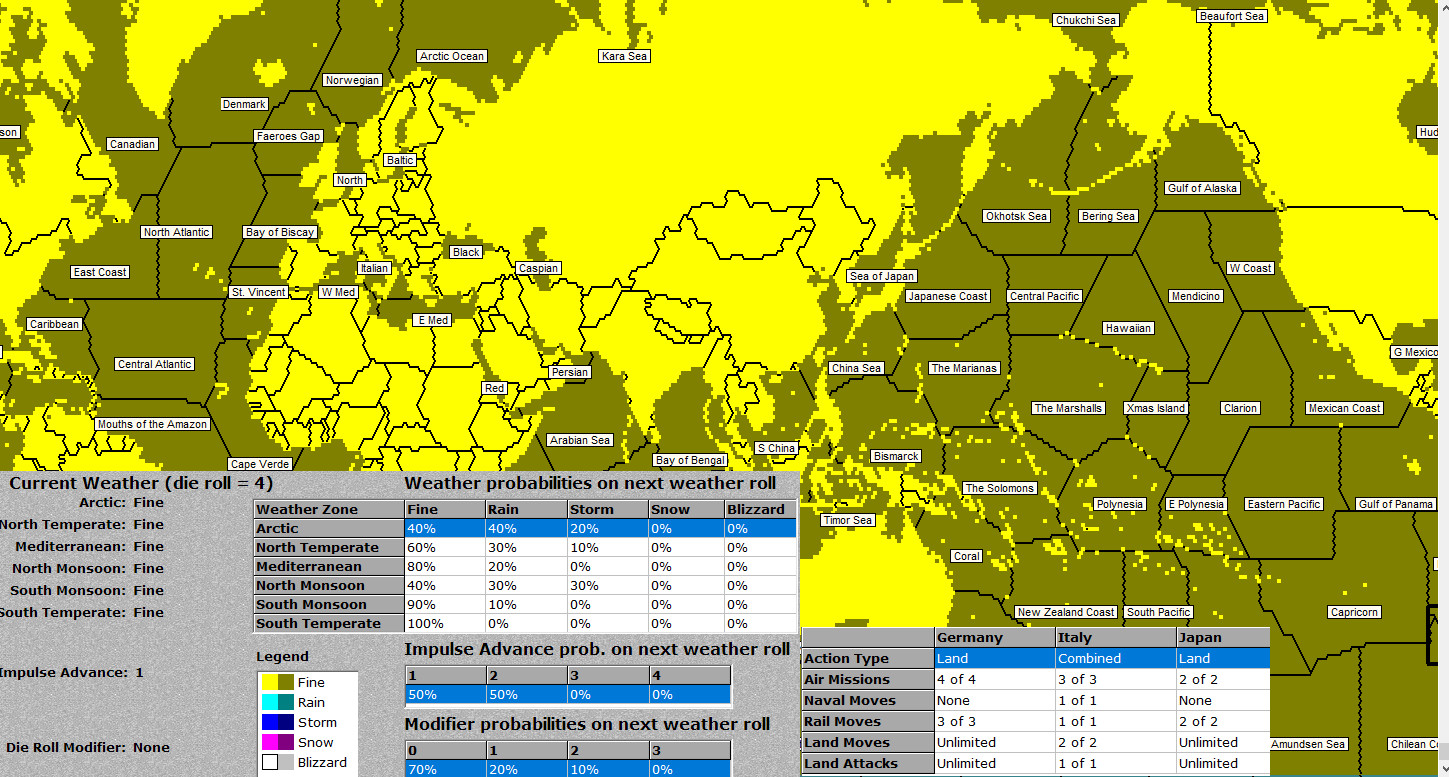Select the Coral sea label

(967, 556)
